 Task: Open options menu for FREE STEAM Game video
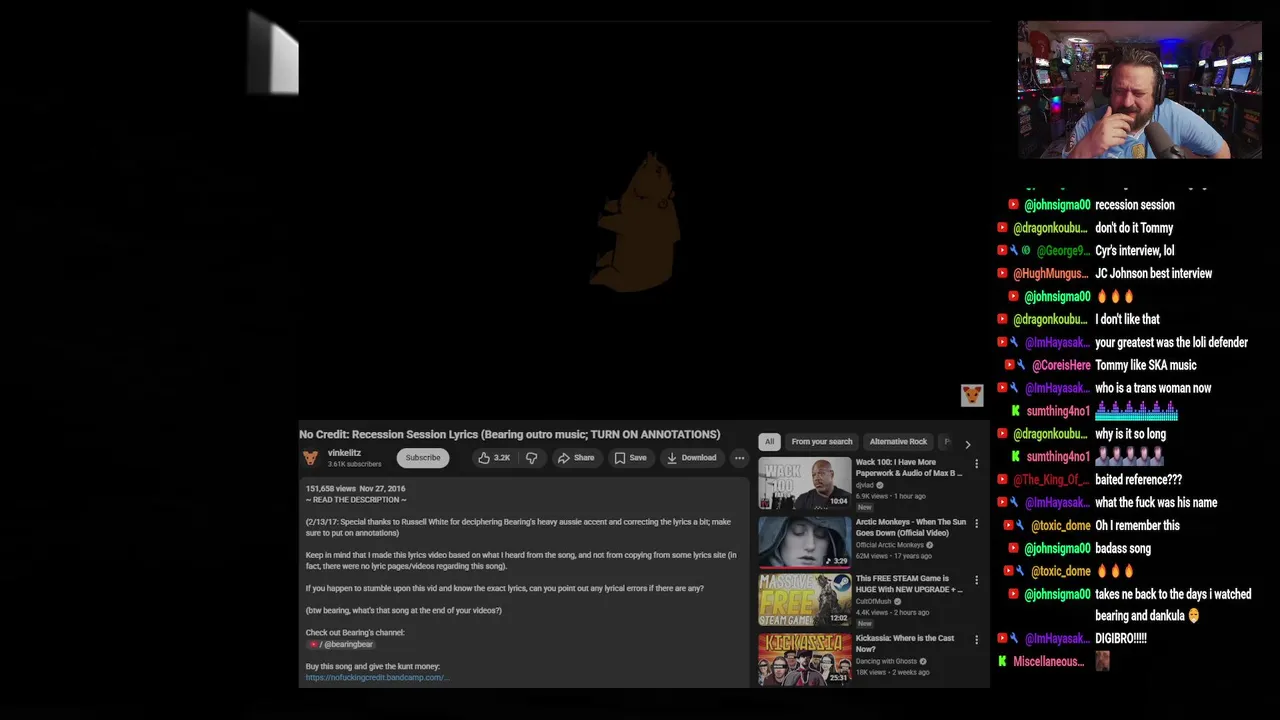click(x=976, y=581)
